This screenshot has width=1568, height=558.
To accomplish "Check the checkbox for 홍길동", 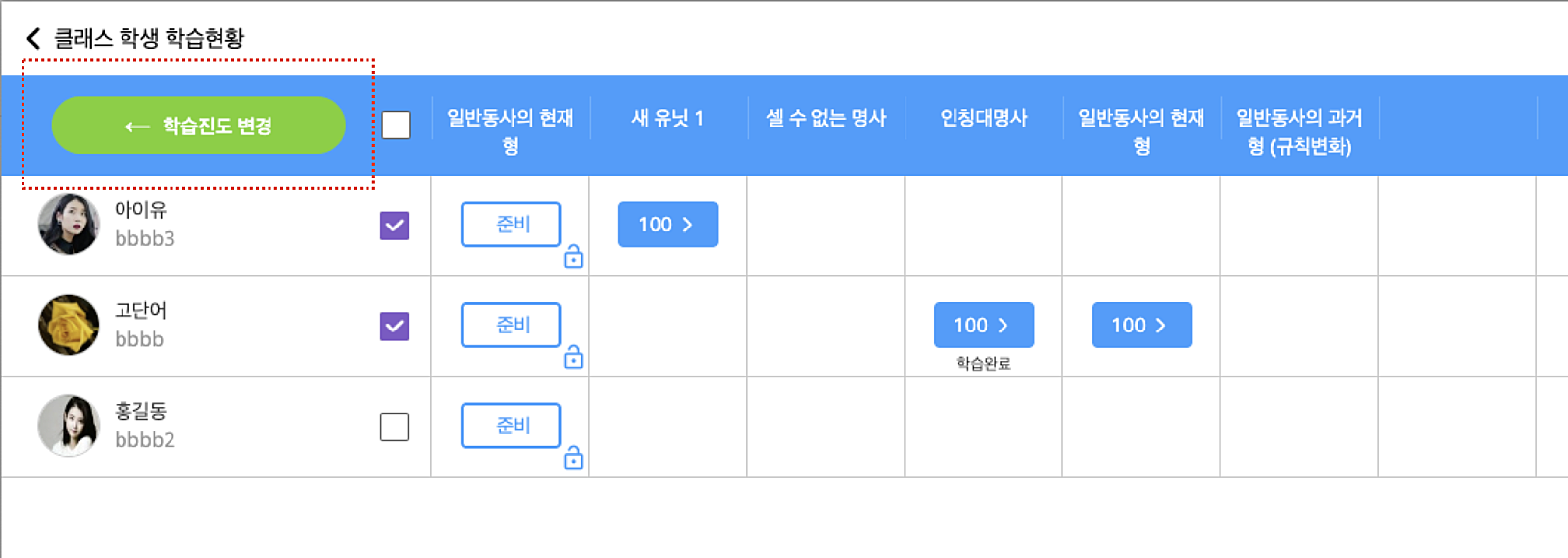I will tap(394, 427).
